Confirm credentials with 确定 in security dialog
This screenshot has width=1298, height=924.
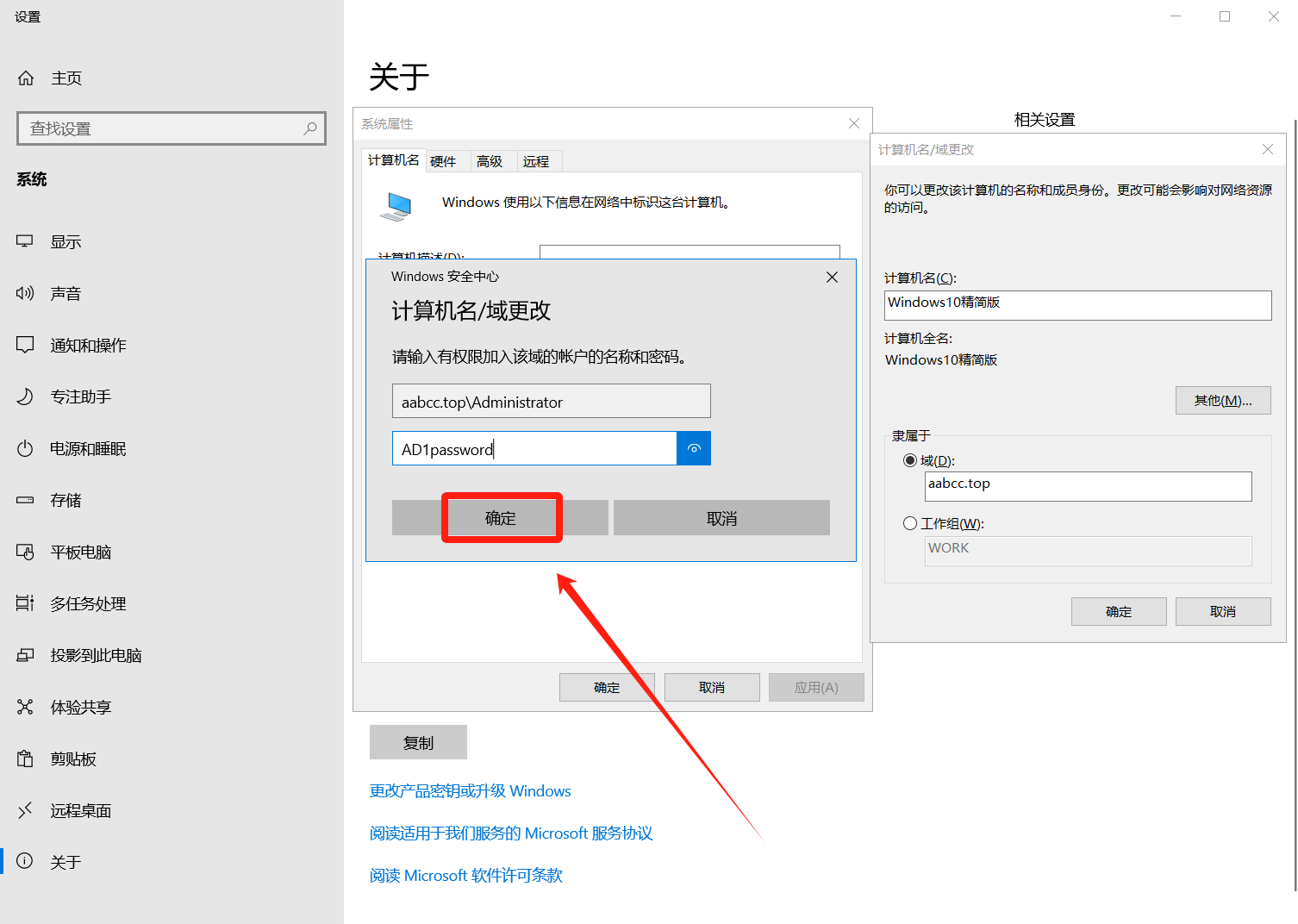[501, 518]
